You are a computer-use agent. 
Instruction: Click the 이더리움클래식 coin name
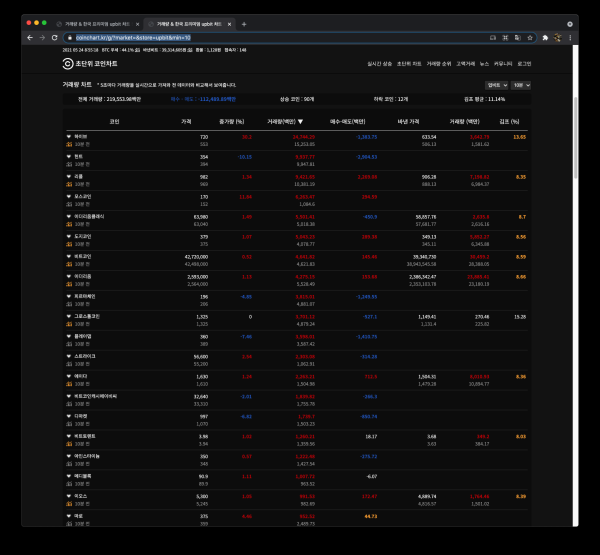tap(89, 216)
